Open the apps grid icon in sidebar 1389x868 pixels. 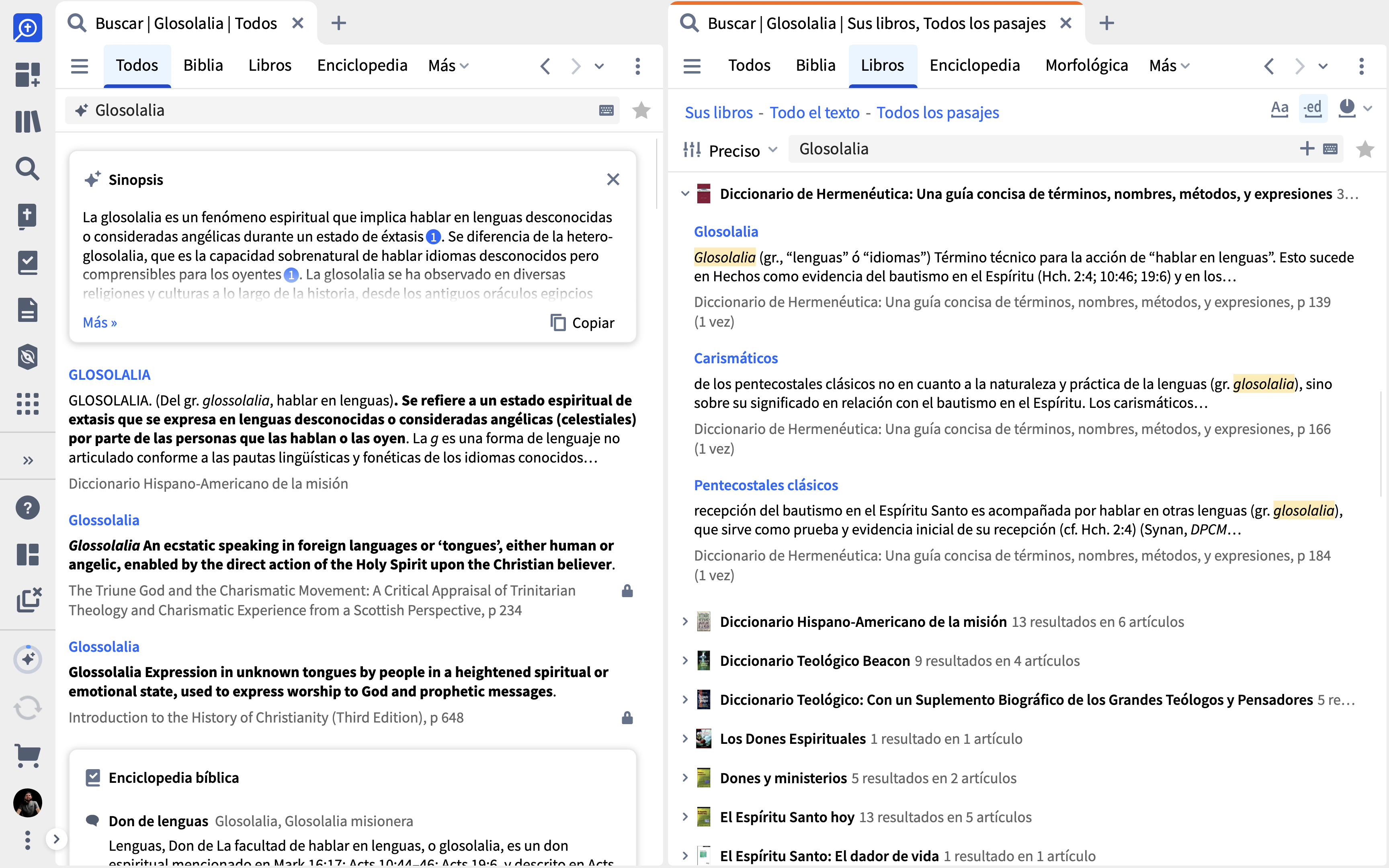pyautogui.click(x=28, y=404)
